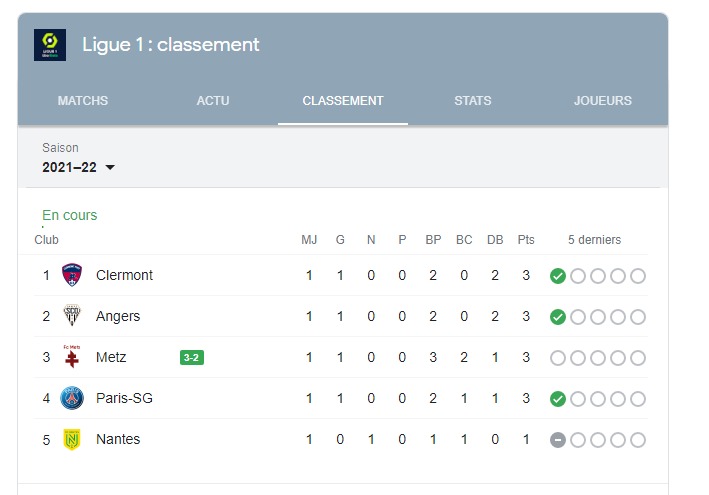The width and height of the screenshot is (709, 495).
Task: Switch to the ACTU tab
Action: click(x=213, y=101)
